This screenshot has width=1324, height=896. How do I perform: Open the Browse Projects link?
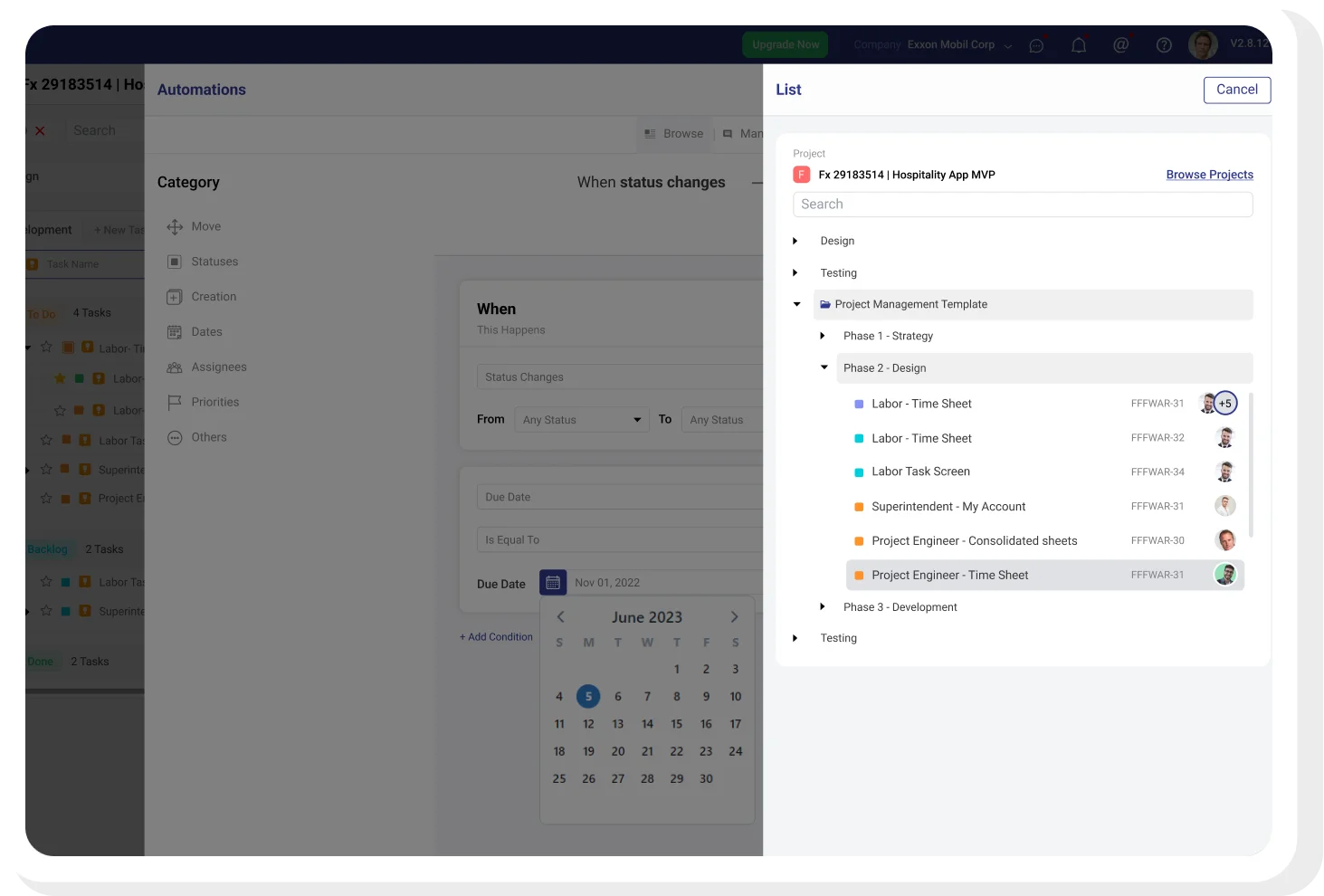1210,175
